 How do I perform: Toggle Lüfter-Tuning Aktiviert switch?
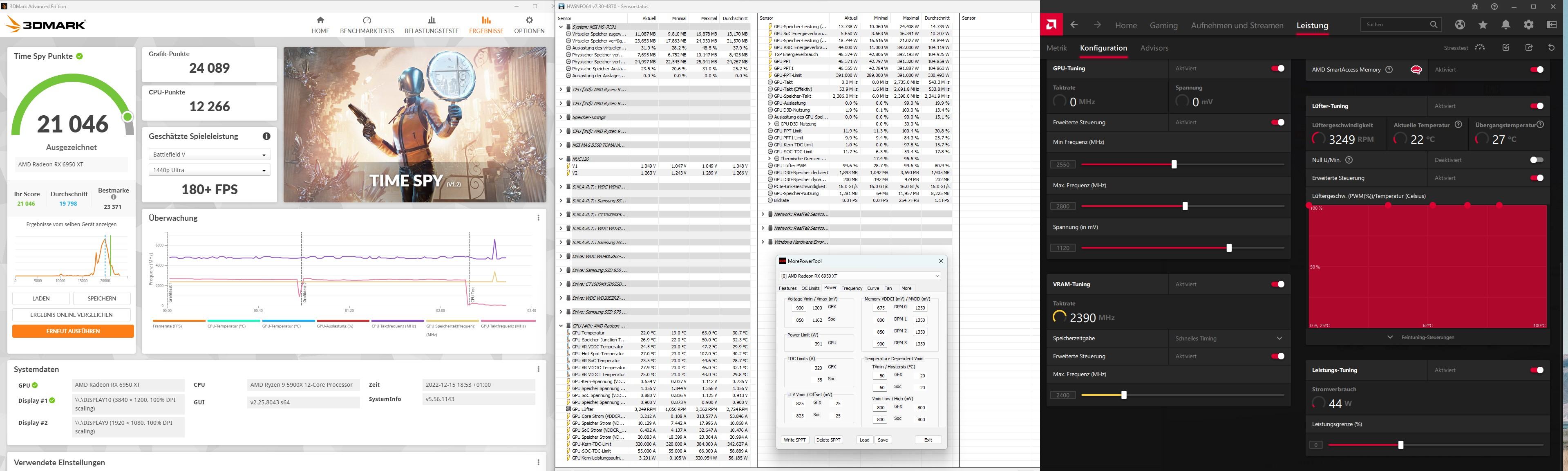point(1537,106)
